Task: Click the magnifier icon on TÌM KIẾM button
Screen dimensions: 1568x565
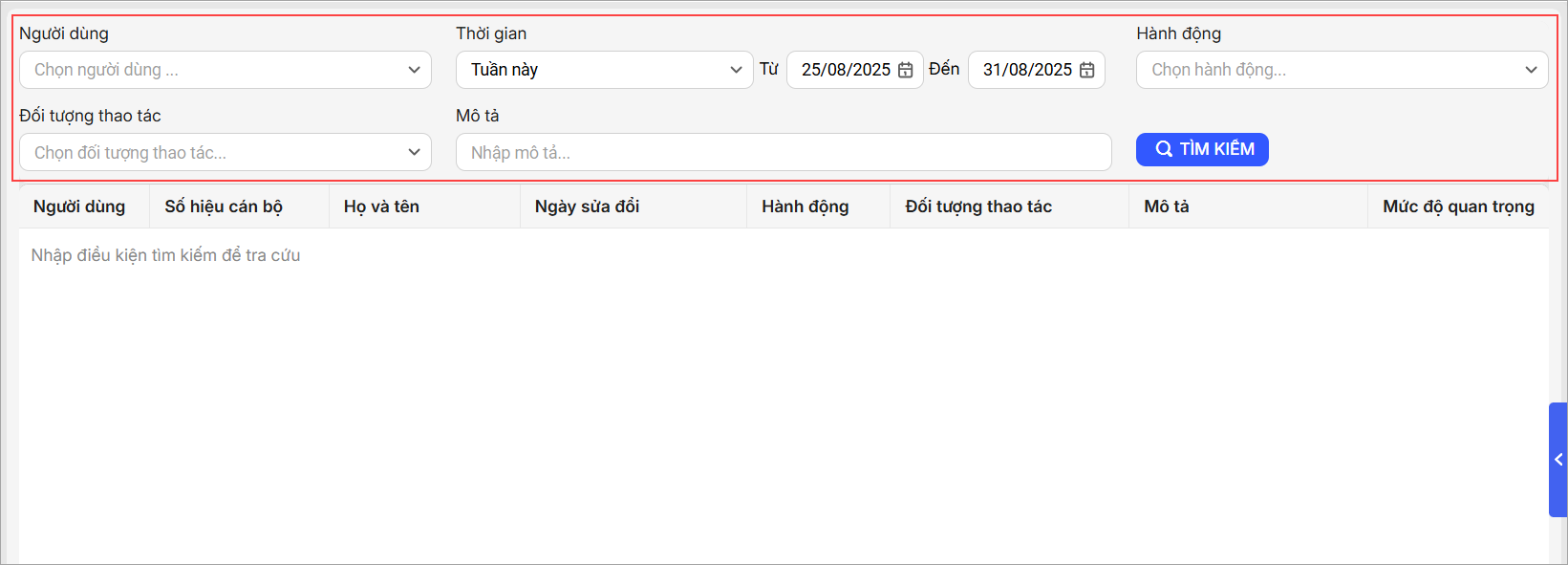Action: point(1163,149)
